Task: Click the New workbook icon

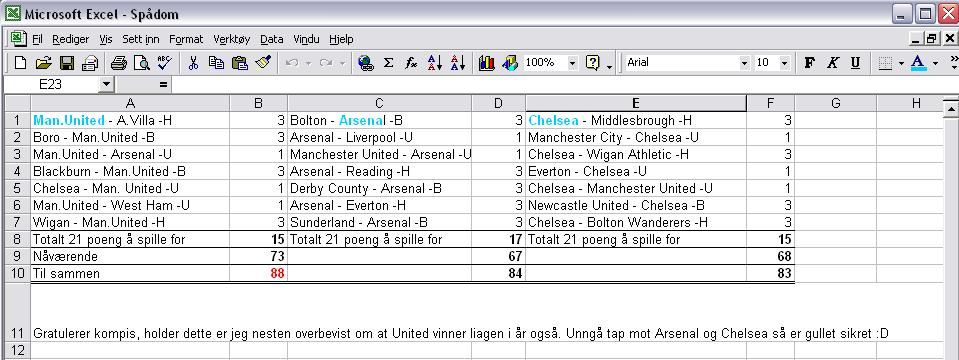Action: point(20,62)
